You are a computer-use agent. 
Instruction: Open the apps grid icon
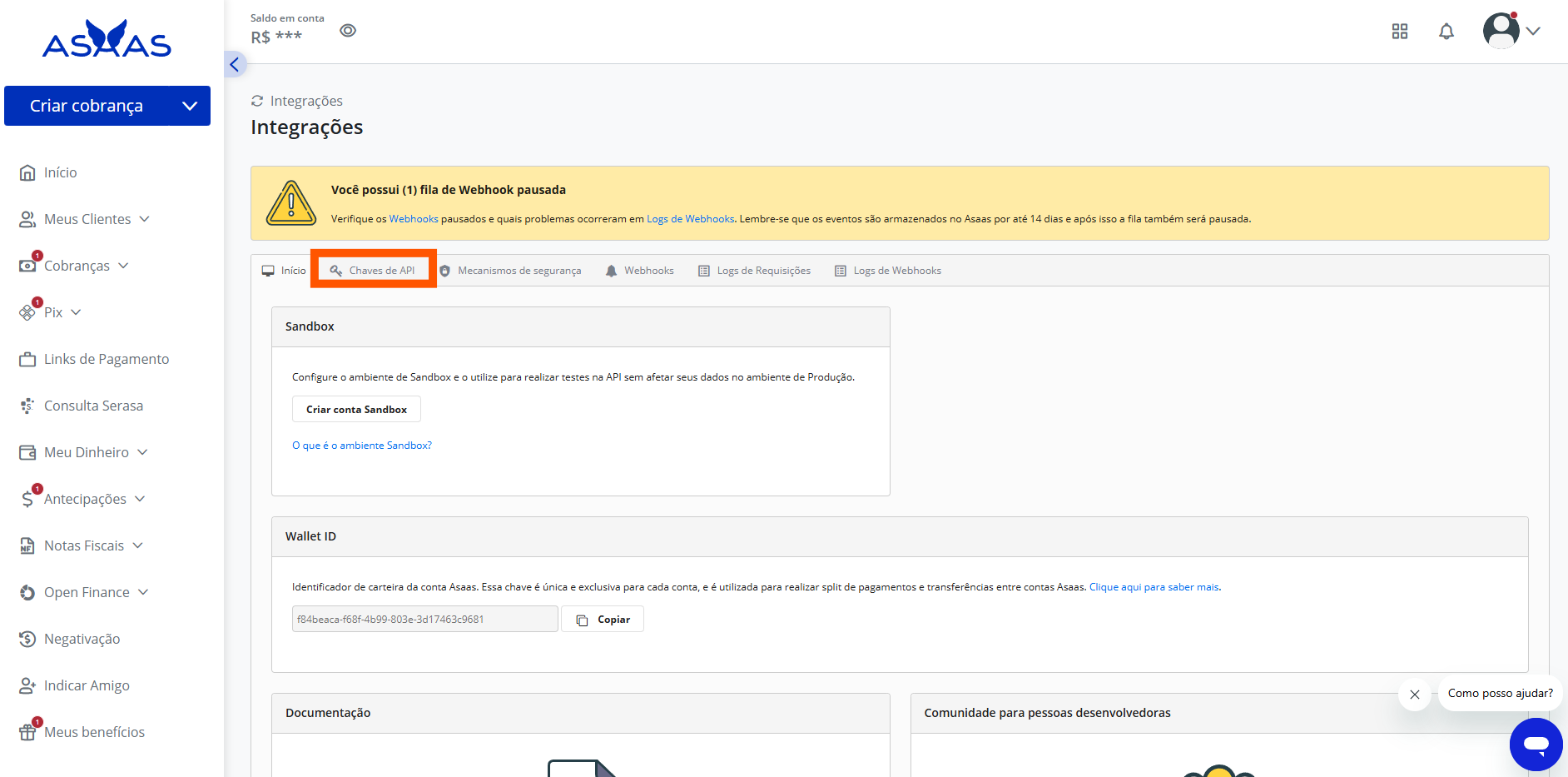[1400, 32]
